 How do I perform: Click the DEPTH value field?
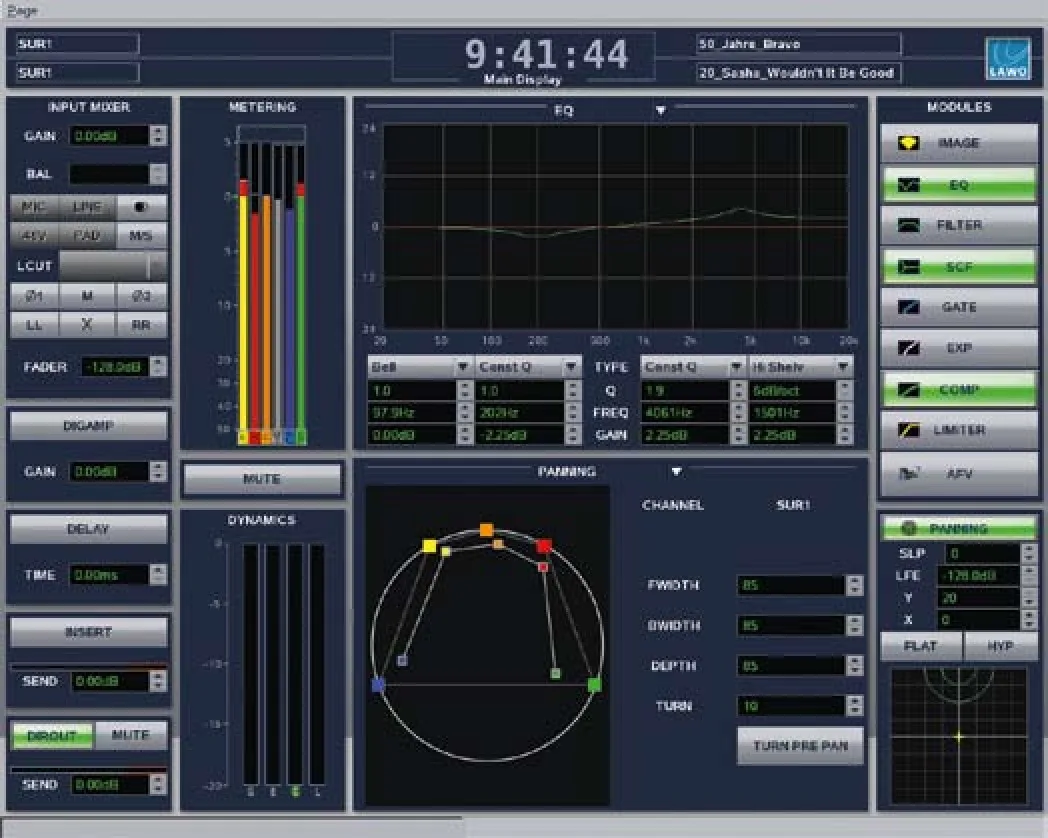[x=791, y=666]
